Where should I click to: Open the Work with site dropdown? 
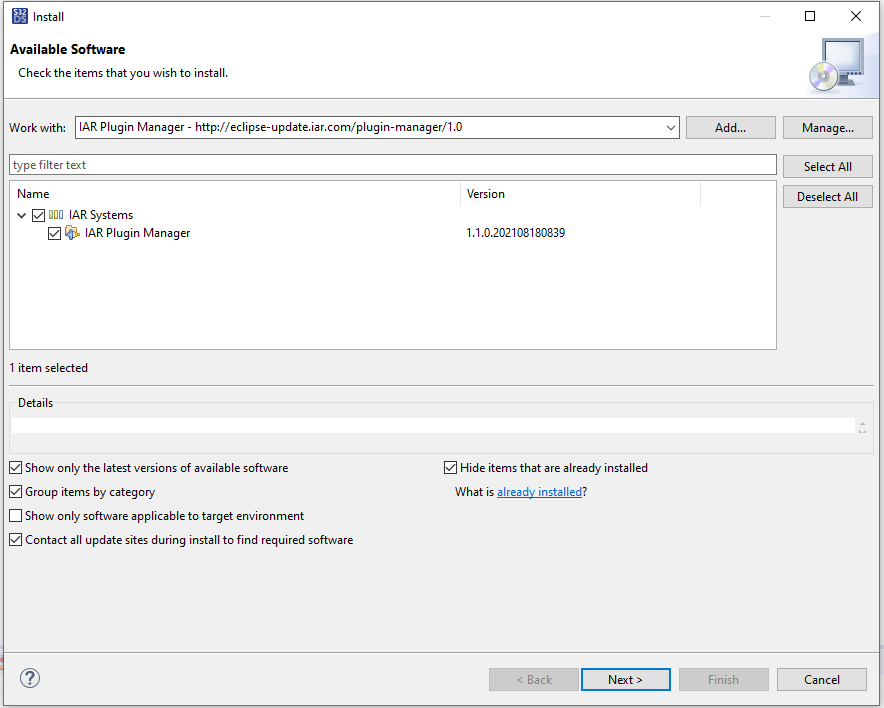[x=671, y=127]
